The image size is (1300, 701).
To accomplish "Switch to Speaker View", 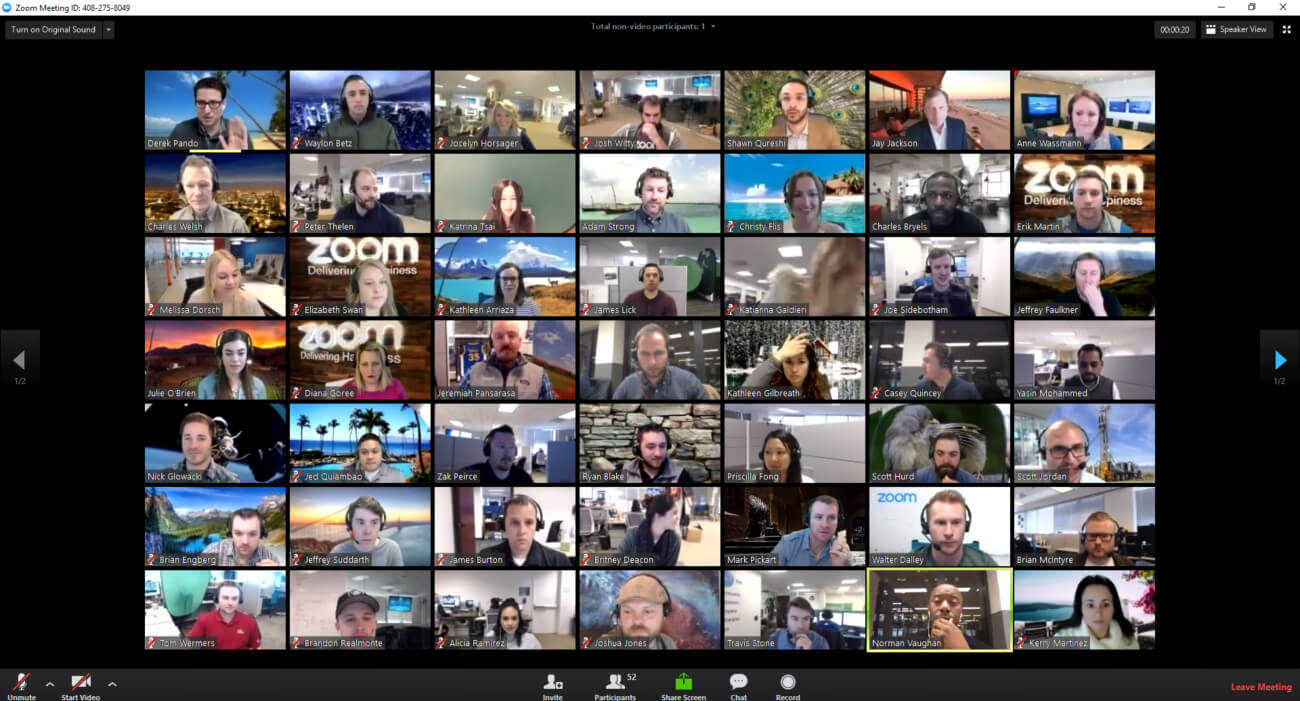I will 1237,30.
